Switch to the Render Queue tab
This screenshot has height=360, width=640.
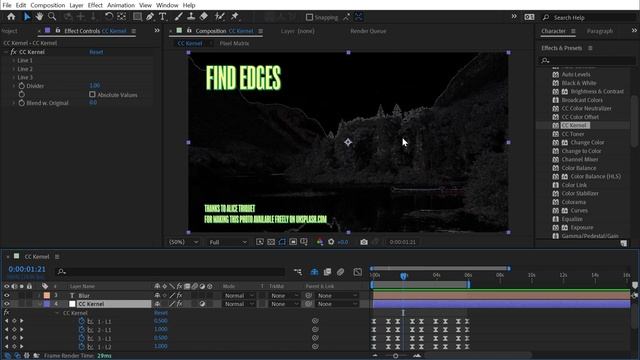[368, 31]
